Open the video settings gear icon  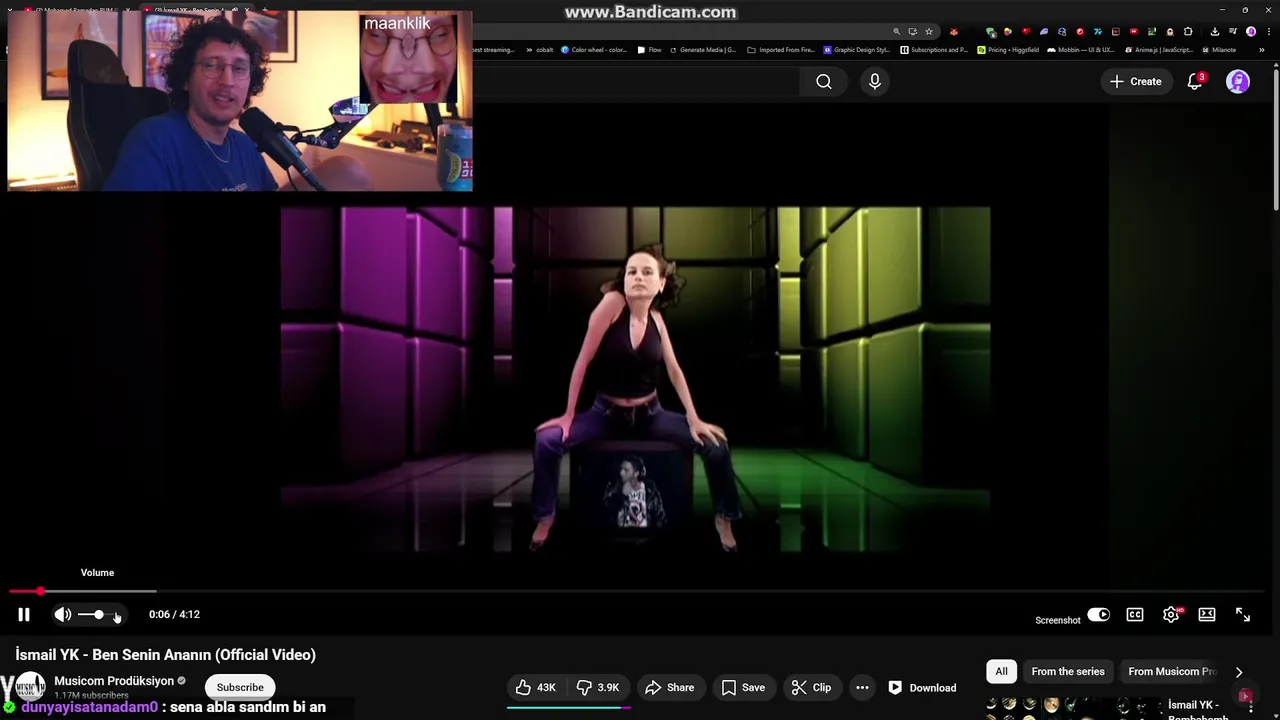point(1171,615)
